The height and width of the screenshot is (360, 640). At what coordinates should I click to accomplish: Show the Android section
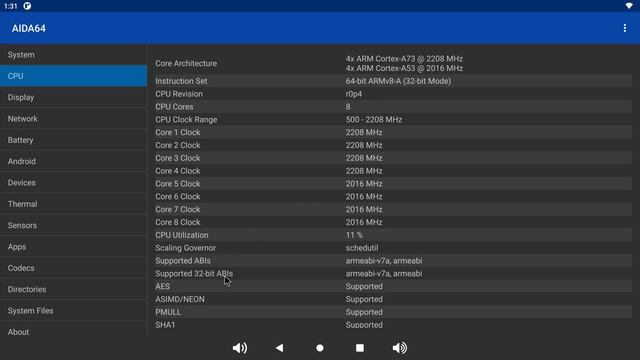coord(73,161)
